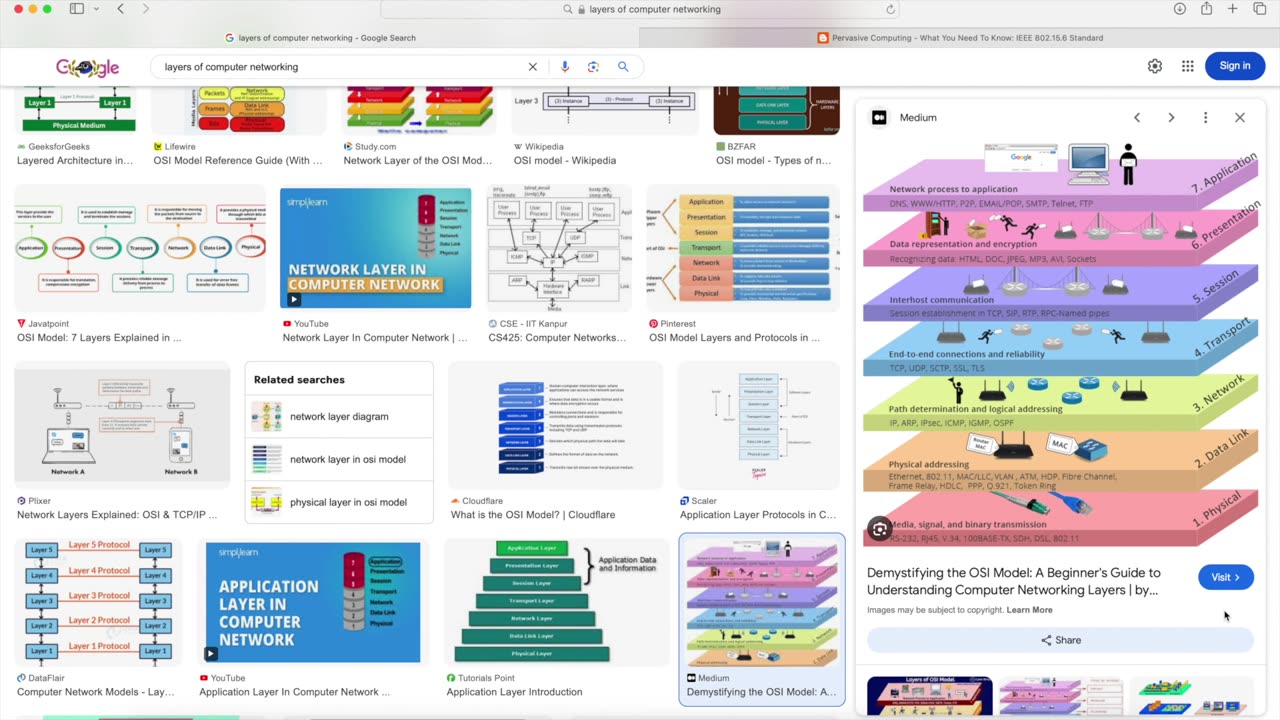Click OSI model - Types of BZFAR caption
The image size is (1280, 720).
point(773,160)
